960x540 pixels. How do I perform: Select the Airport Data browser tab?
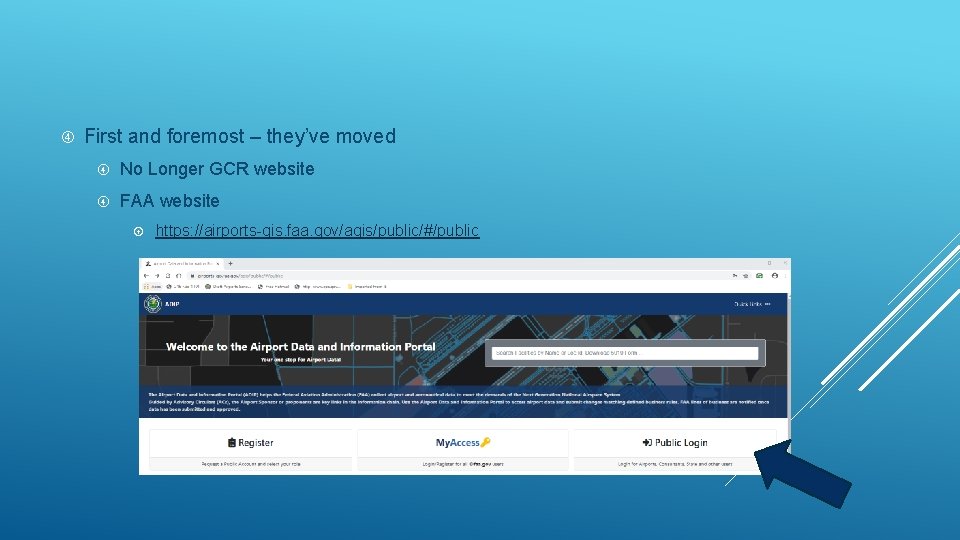click(182, 263)
